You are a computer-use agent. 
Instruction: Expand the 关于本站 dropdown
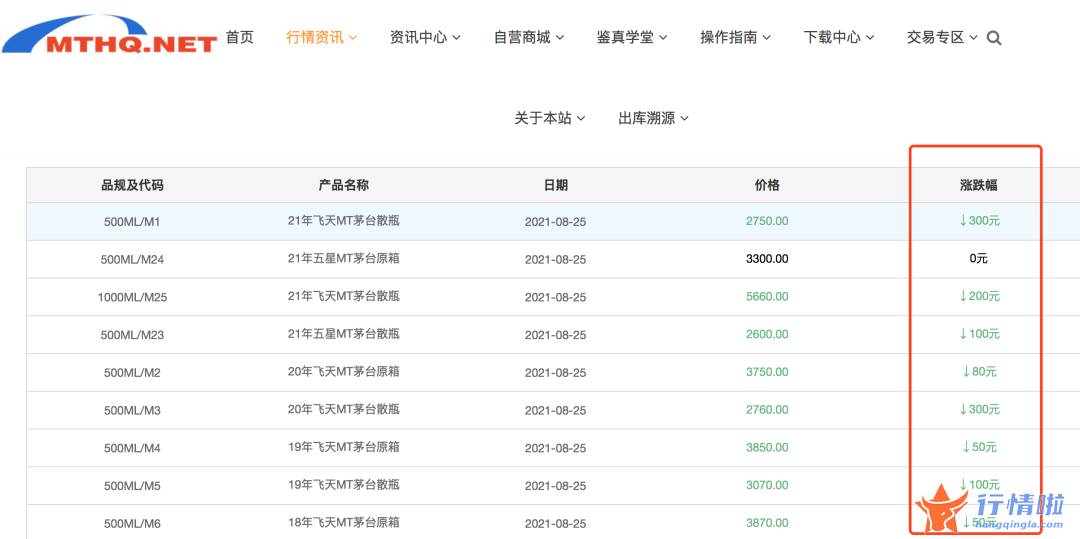[x=550, y=118]
